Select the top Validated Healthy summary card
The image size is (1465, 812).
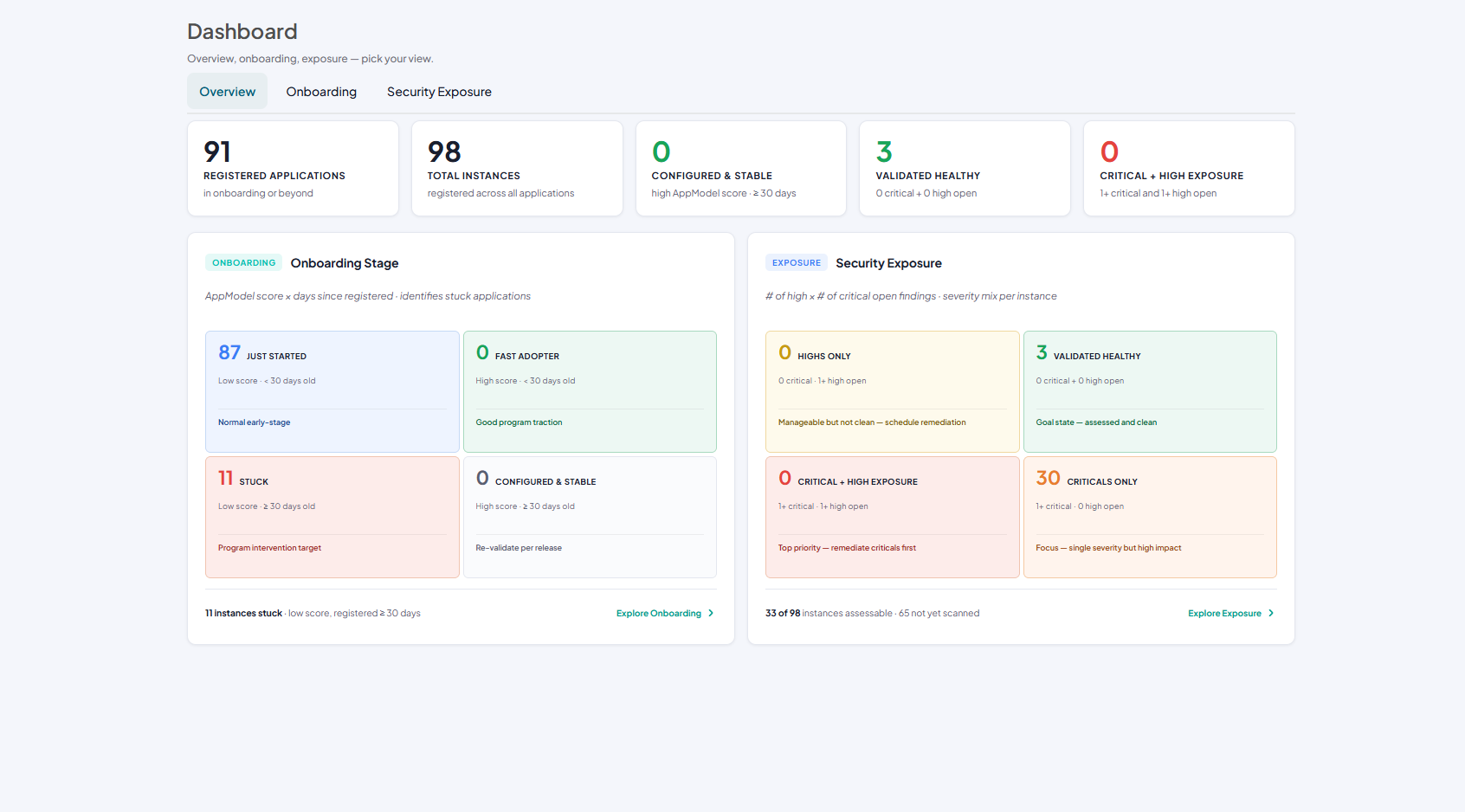pos(965,168)
